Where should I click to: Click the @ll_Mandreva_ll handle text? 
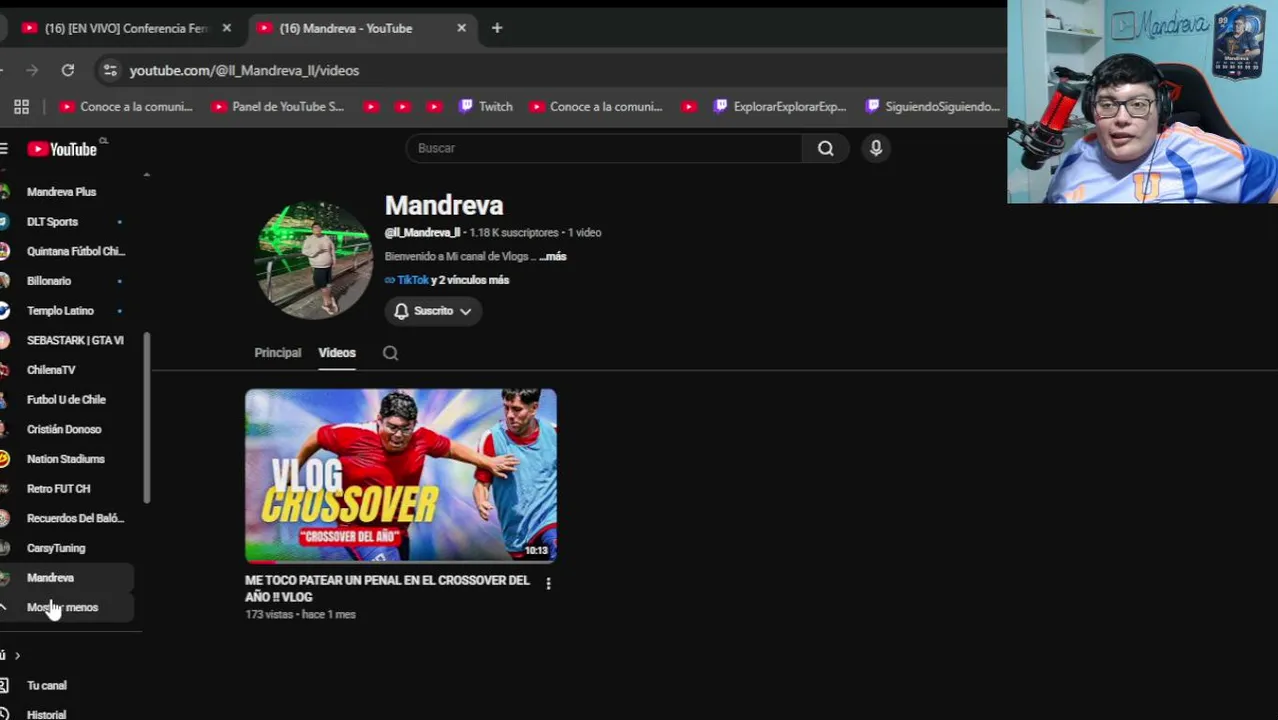422,232
